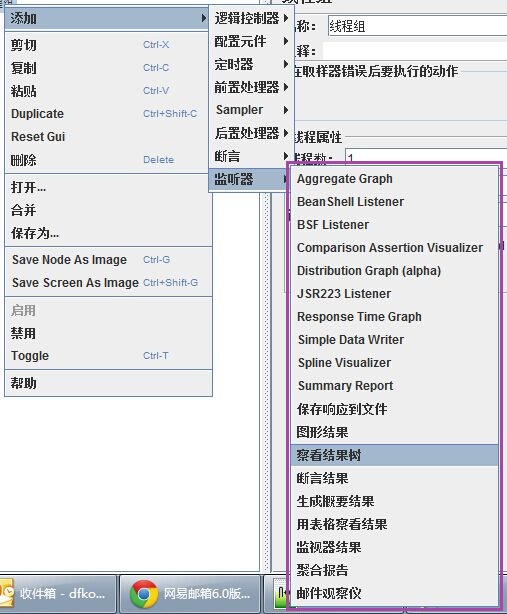Viewport: 507px width, 614px height.
Task: Select 禁用 menu item
Action: (108, 333)
